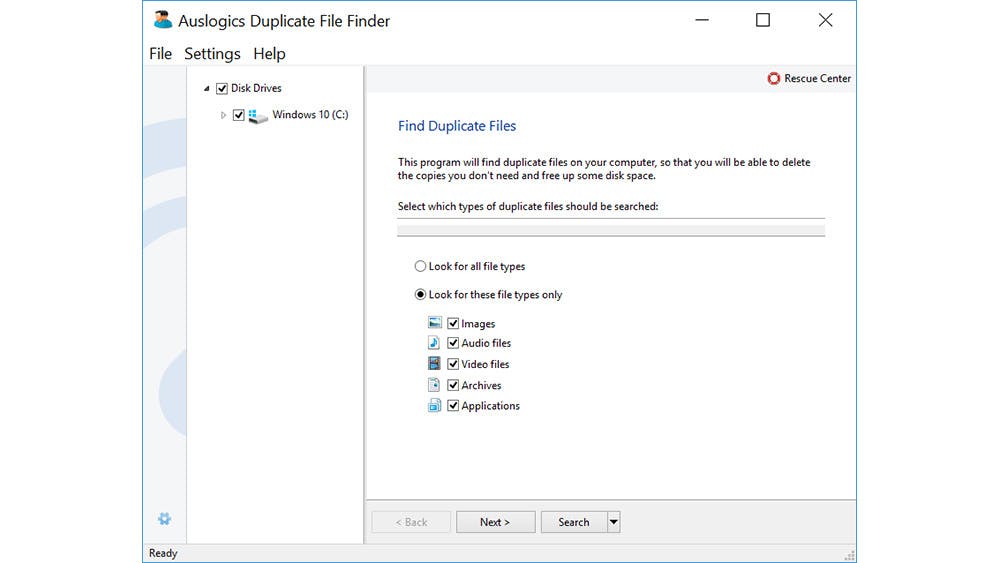
Task: Click the Windows 10 (C:) drive icon
Action: pos(258,115)
